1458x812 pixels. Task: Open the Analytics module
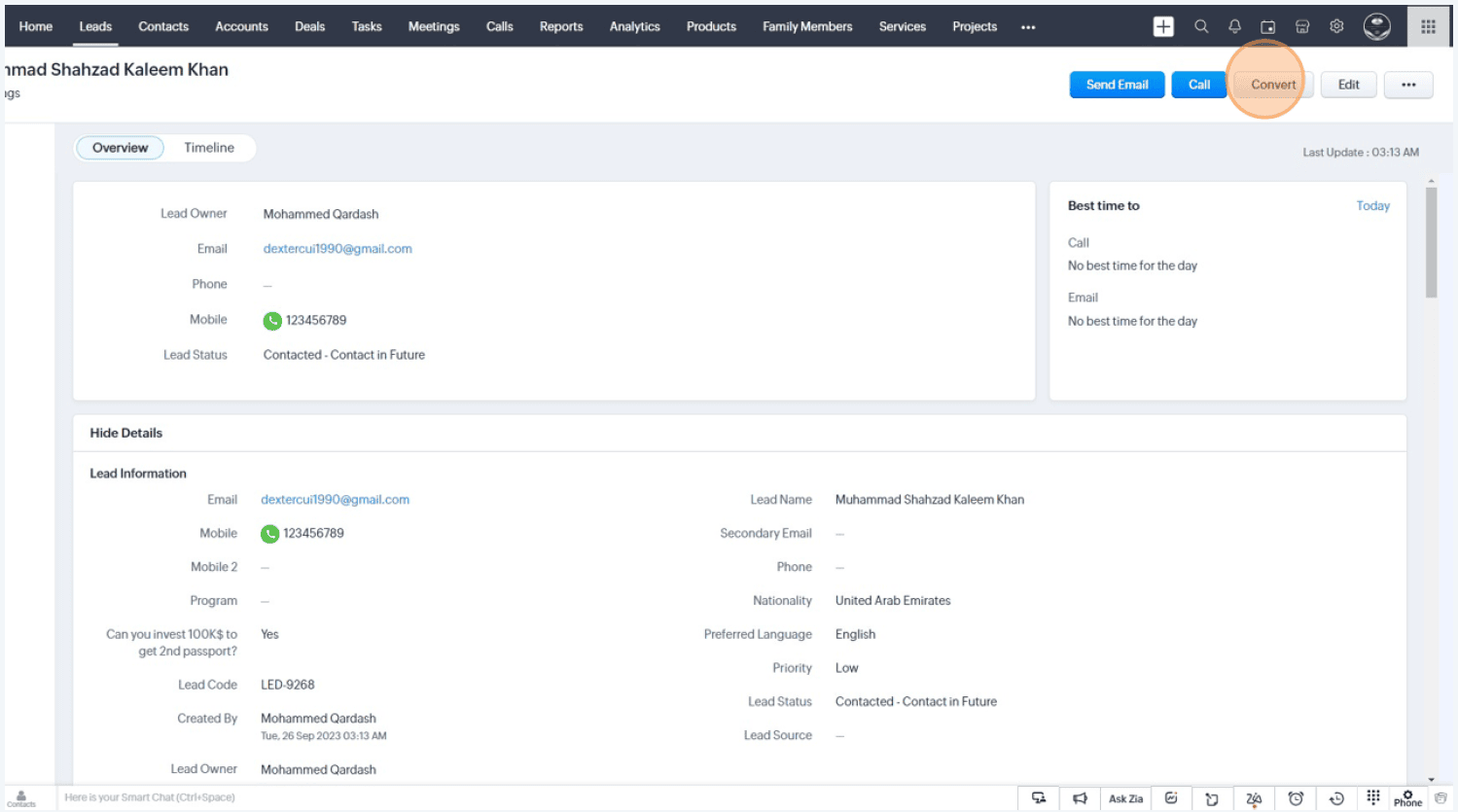[635, 26]
